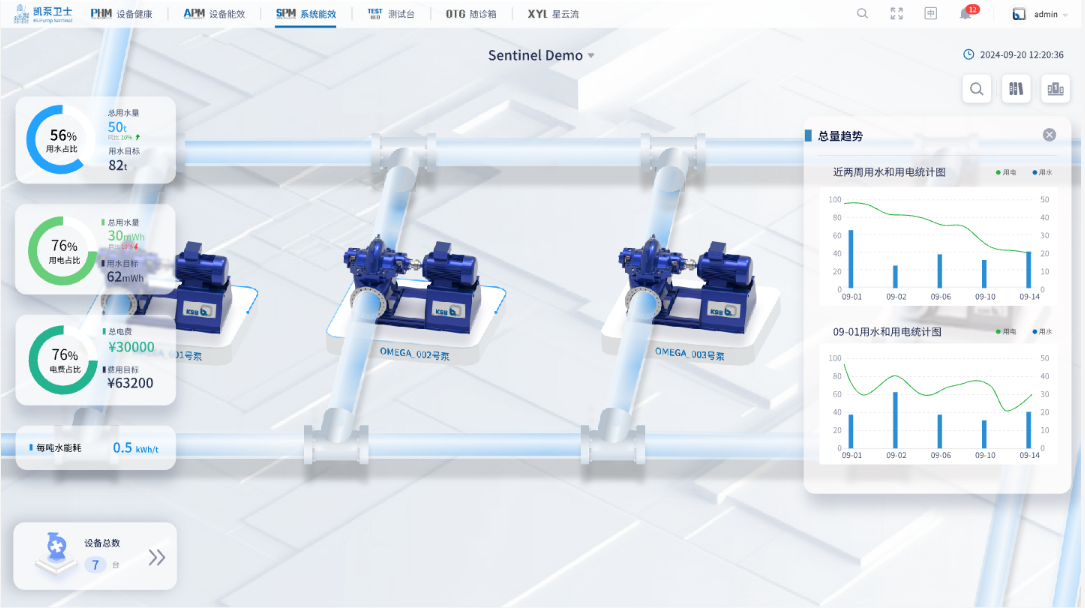Expand 设备总数 card with double chevron
The image size is (1085, 608).
coord(157,558)
